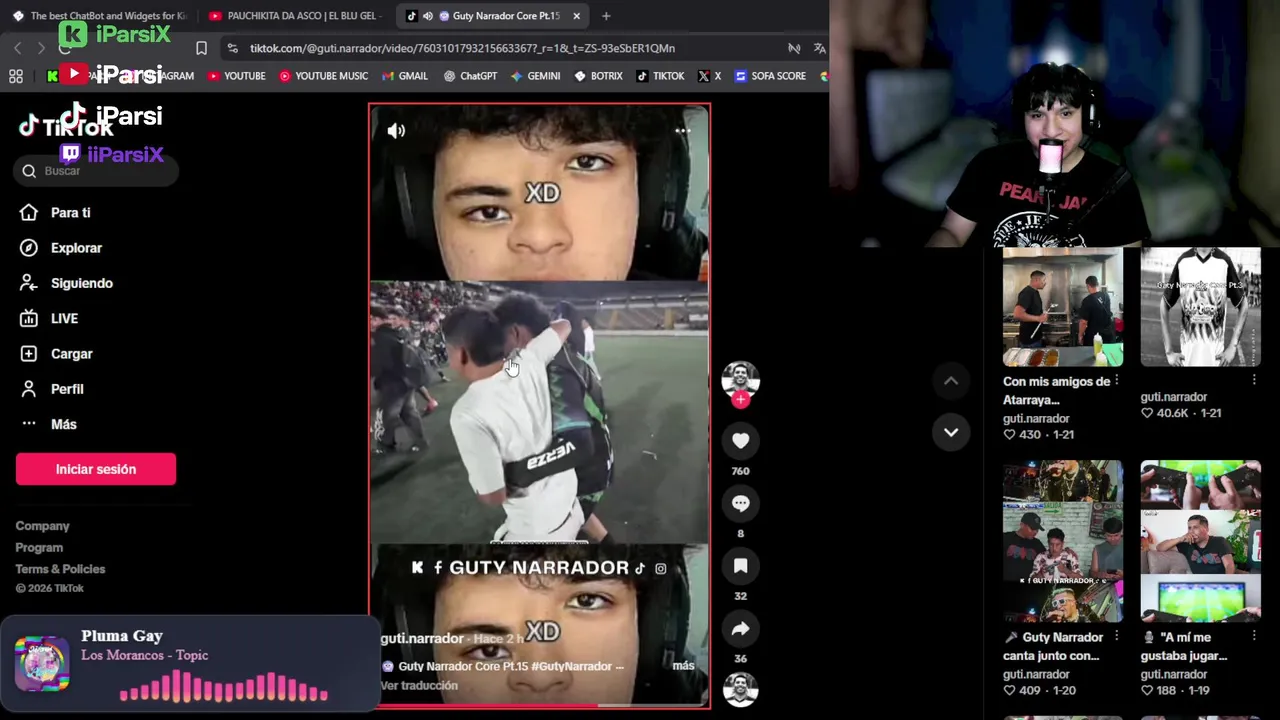Open the guti.narrador avatar beside the video
The width and height of the screenshot is (1280, 720).
pos(740,379)
